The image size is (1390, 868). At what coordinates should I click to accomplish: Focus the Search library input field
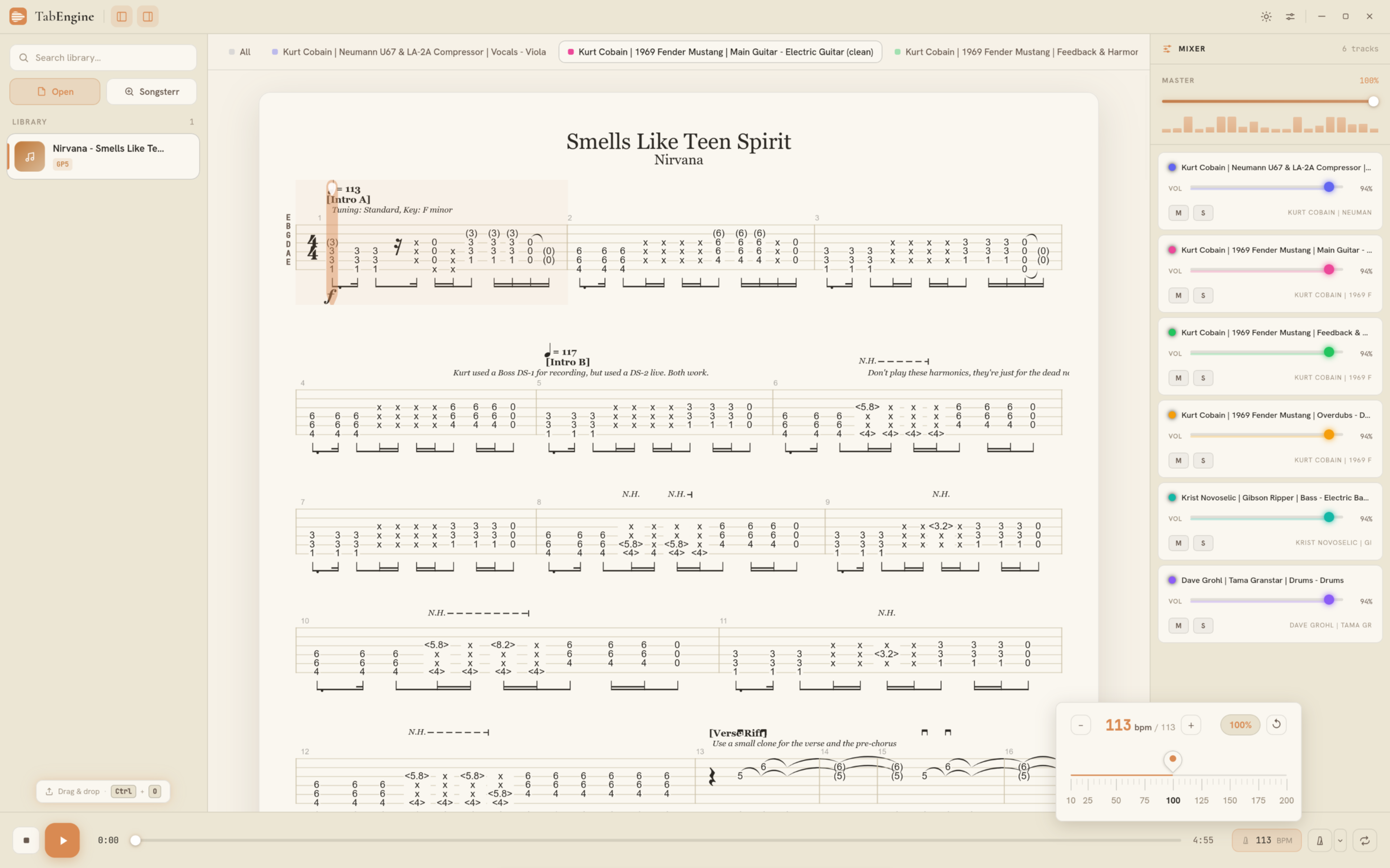(x=103, y=57)
